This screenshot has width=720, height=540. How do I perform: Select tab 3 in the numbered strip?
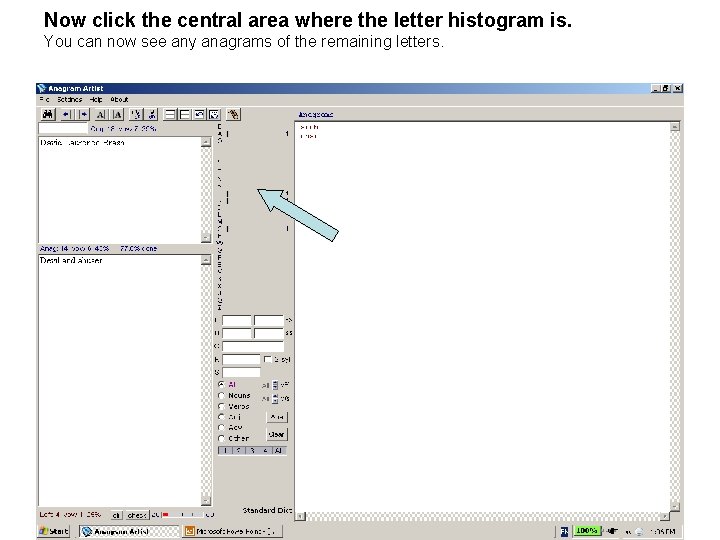pyautogui.click(x=252, y=450)
